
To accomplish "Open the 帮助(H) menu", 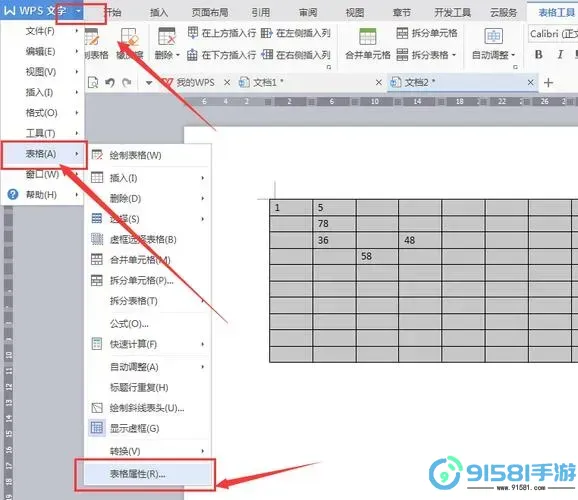I will pos(42,194).
